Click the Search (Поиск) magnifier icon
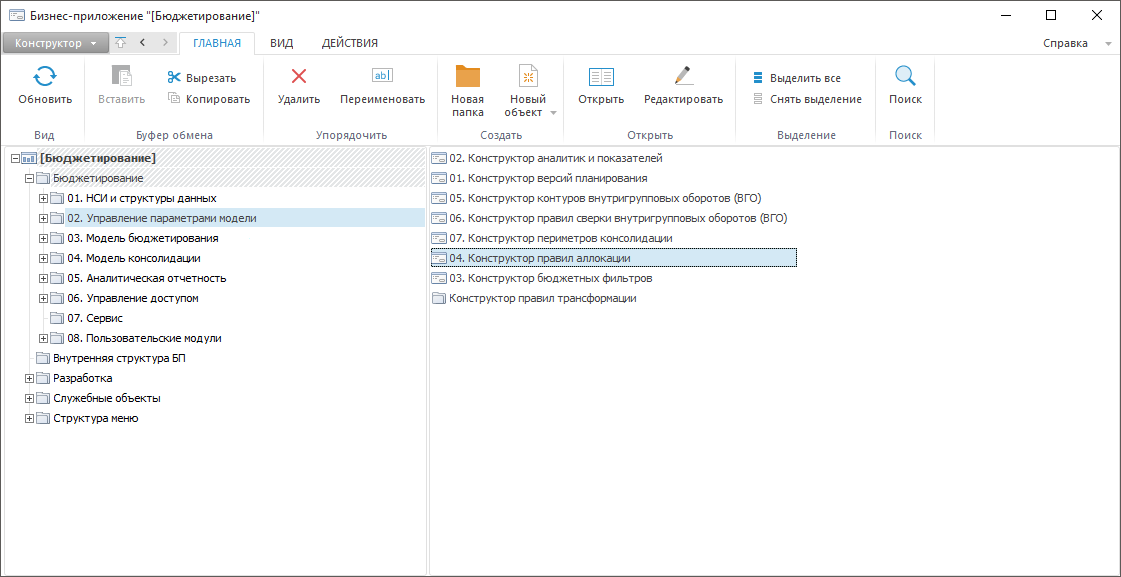This screenshot has height=577, width=1121. (x=905, y=77)
